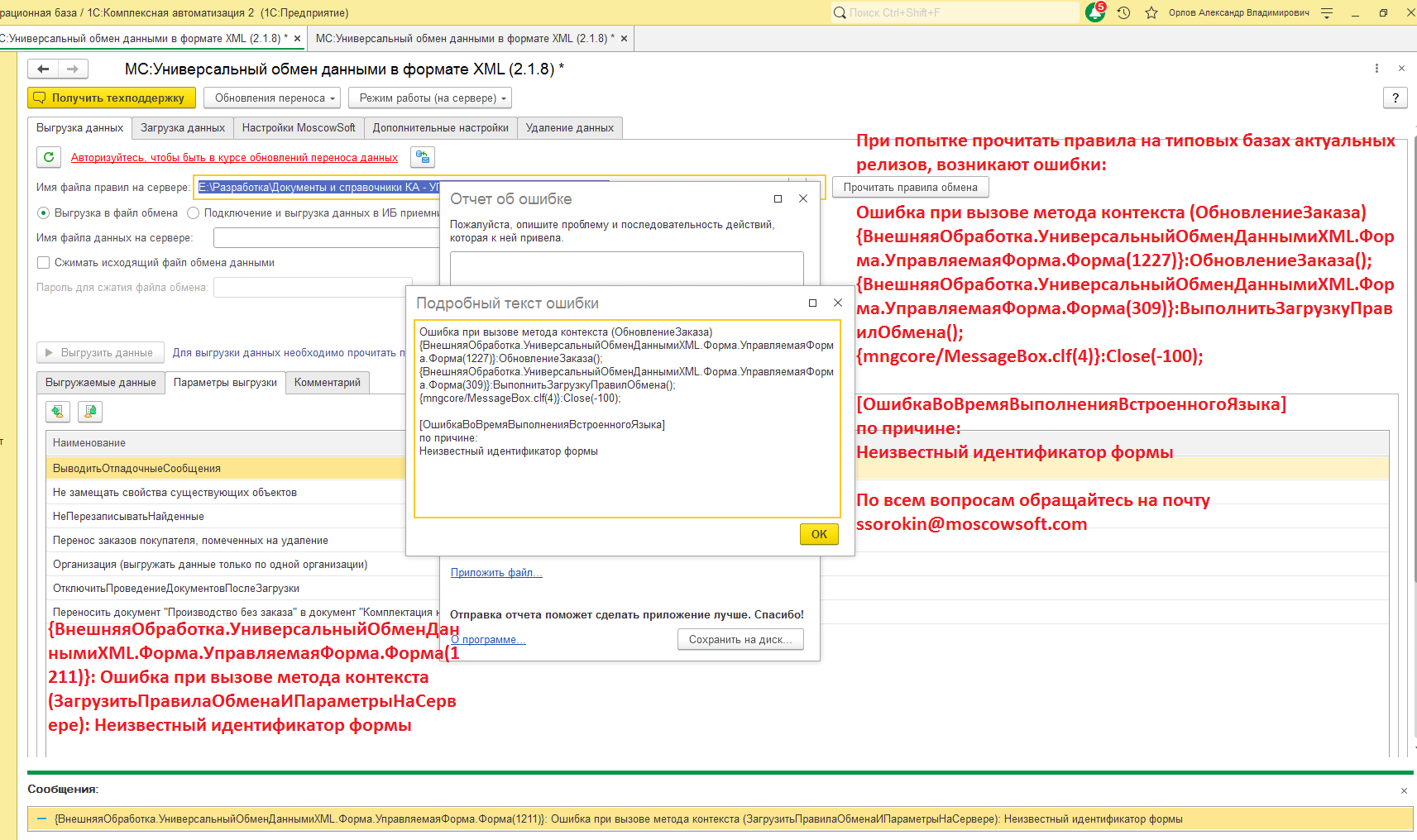The height and width of the screenshot is (840, 1417).
Task: Close the first XML exchange tab
Action: click(x=297, y=39)
